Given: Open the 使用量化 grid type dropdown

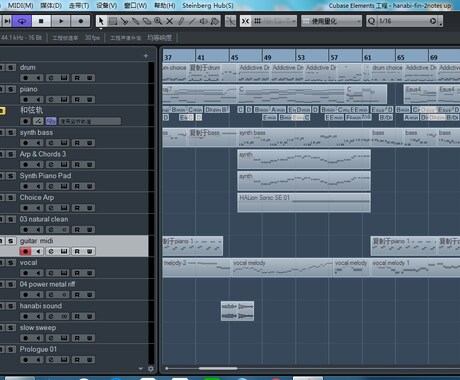Looking at the screenshot, I should click(331, 21).
